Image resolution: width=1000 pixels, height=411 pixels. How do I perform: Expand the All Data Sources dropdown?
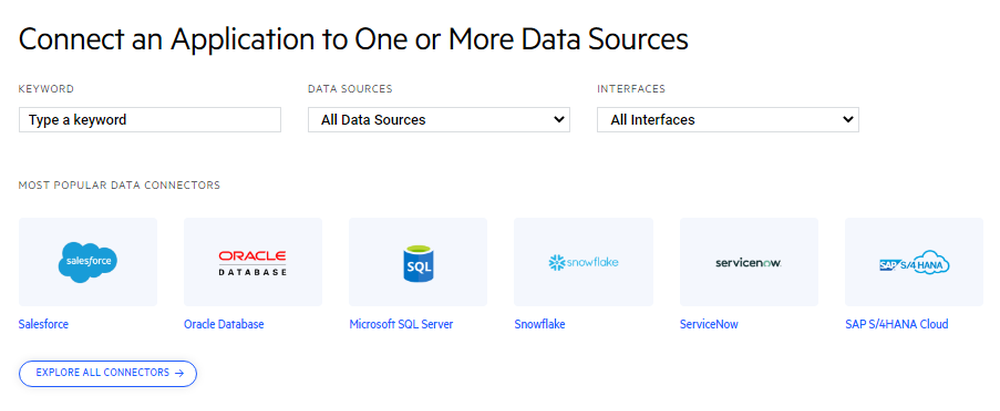click(x=439, y=120)
